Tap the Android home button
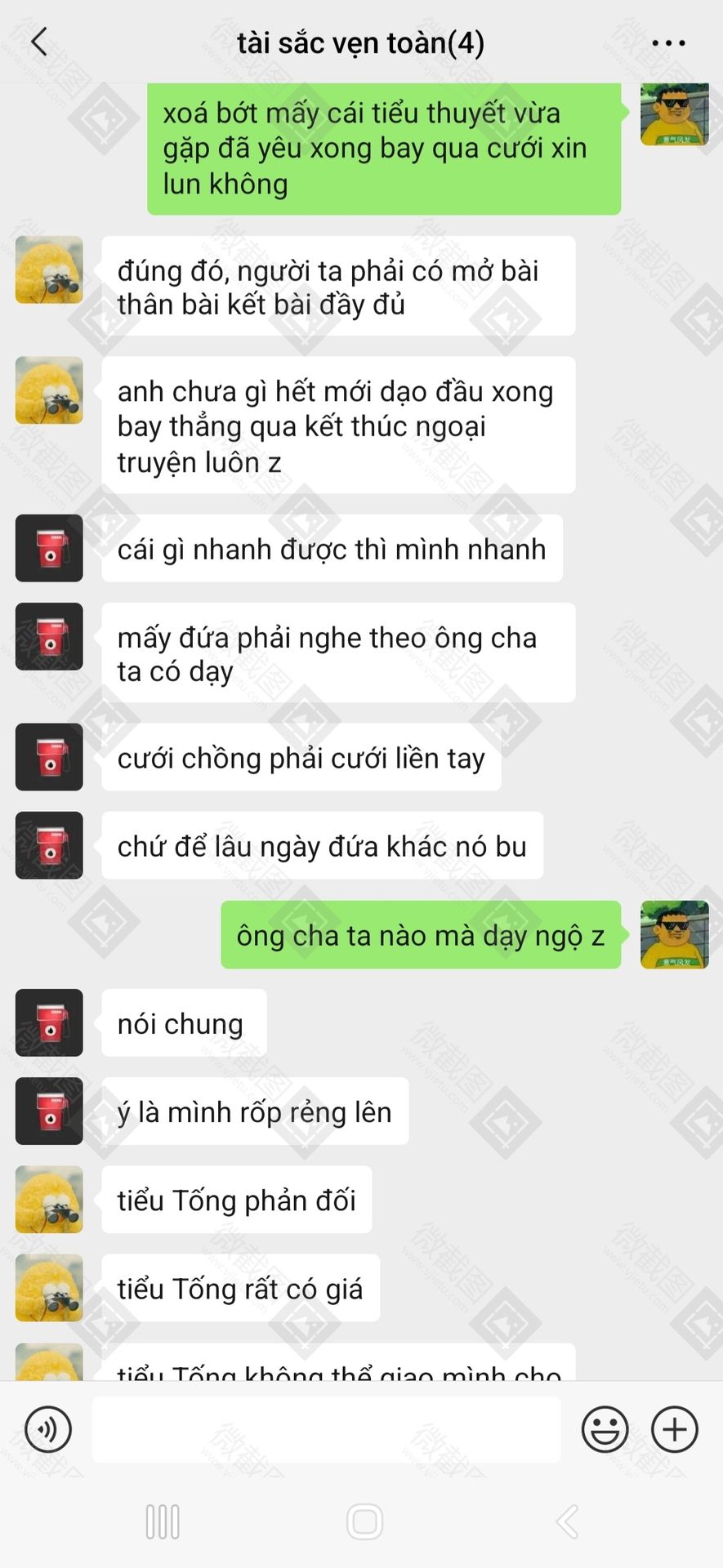Screen dimensions: 723x1568 point(364,1521)
